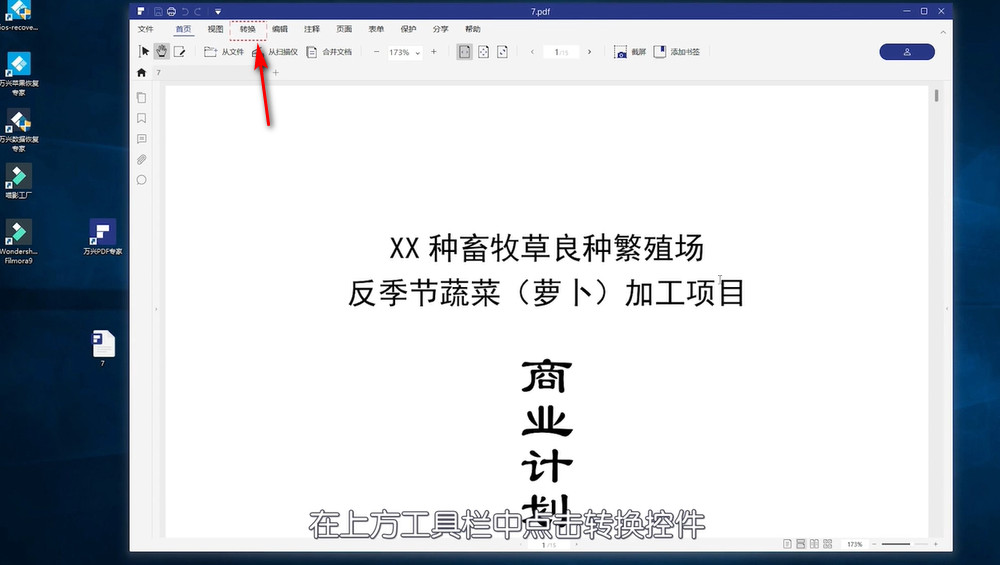Image resolution: width=1000 pixels, height=565 pixels.
Task: Open the search side panel
Action: click(142, 180)
